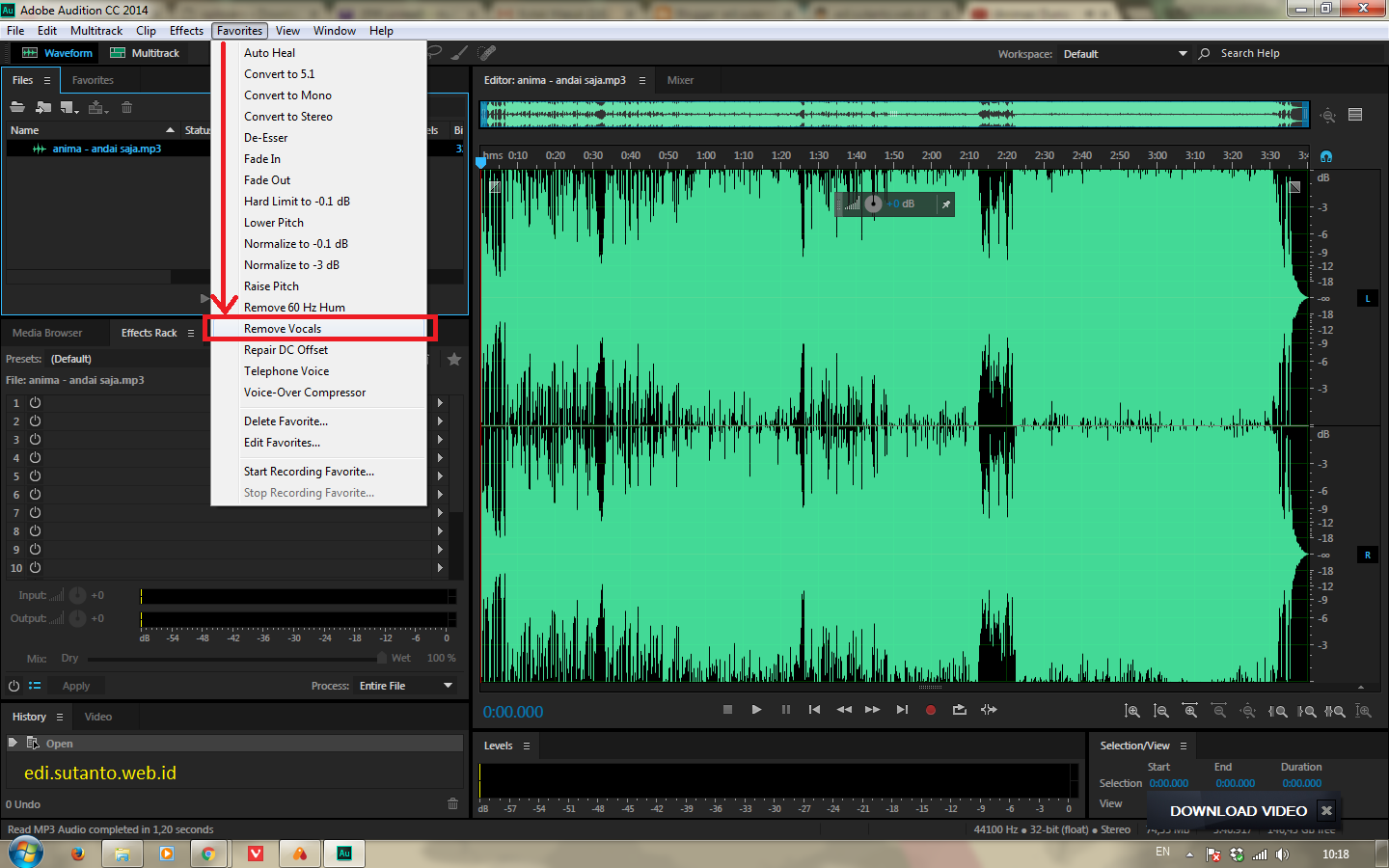Toggle power for effect slot 3
The height and width of the screenshot is (868, 1389).
click(35, 440)
